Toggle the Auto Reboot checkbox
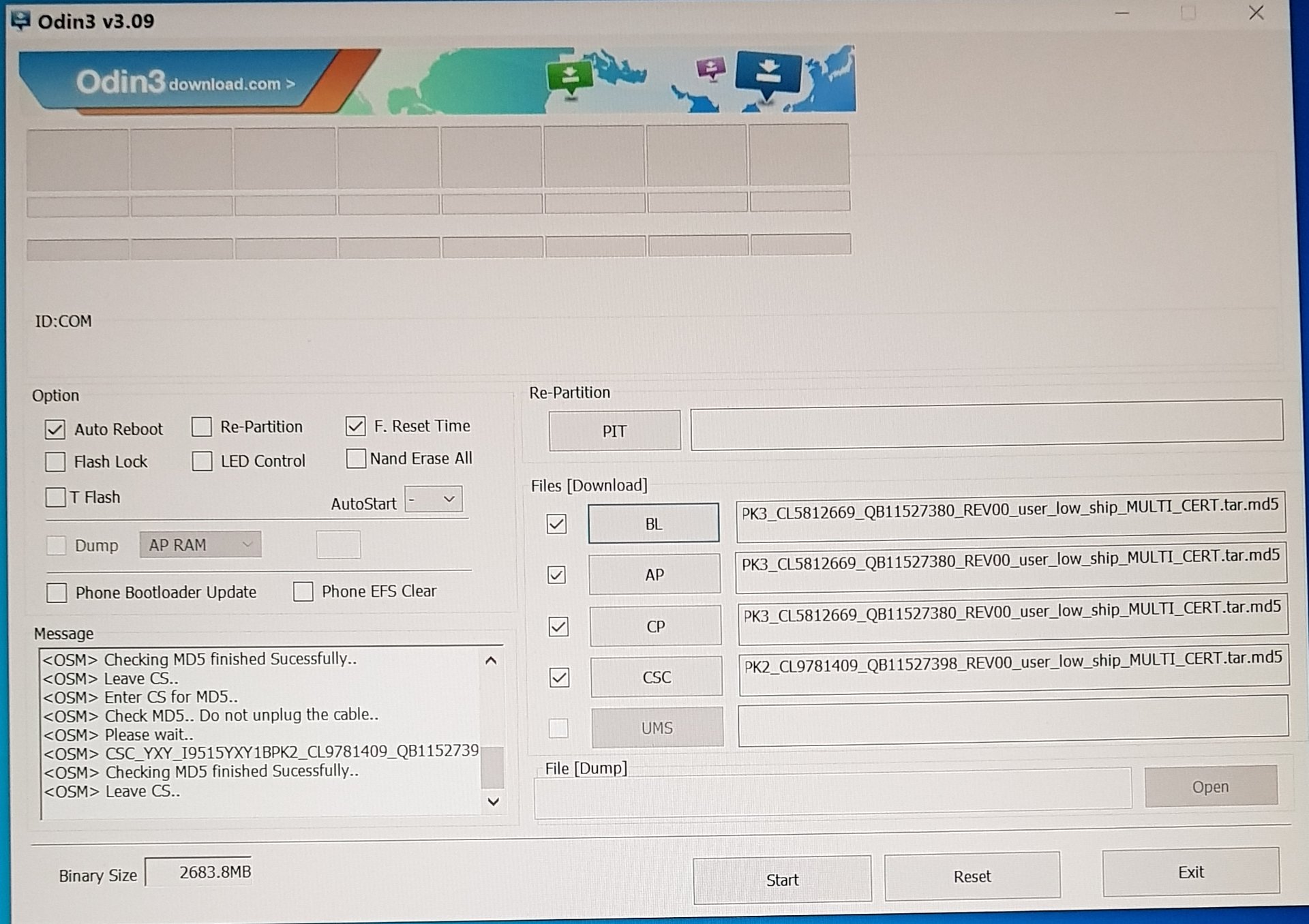Image resolution: width=1309 pixels, height=924 pixels. 55,429
